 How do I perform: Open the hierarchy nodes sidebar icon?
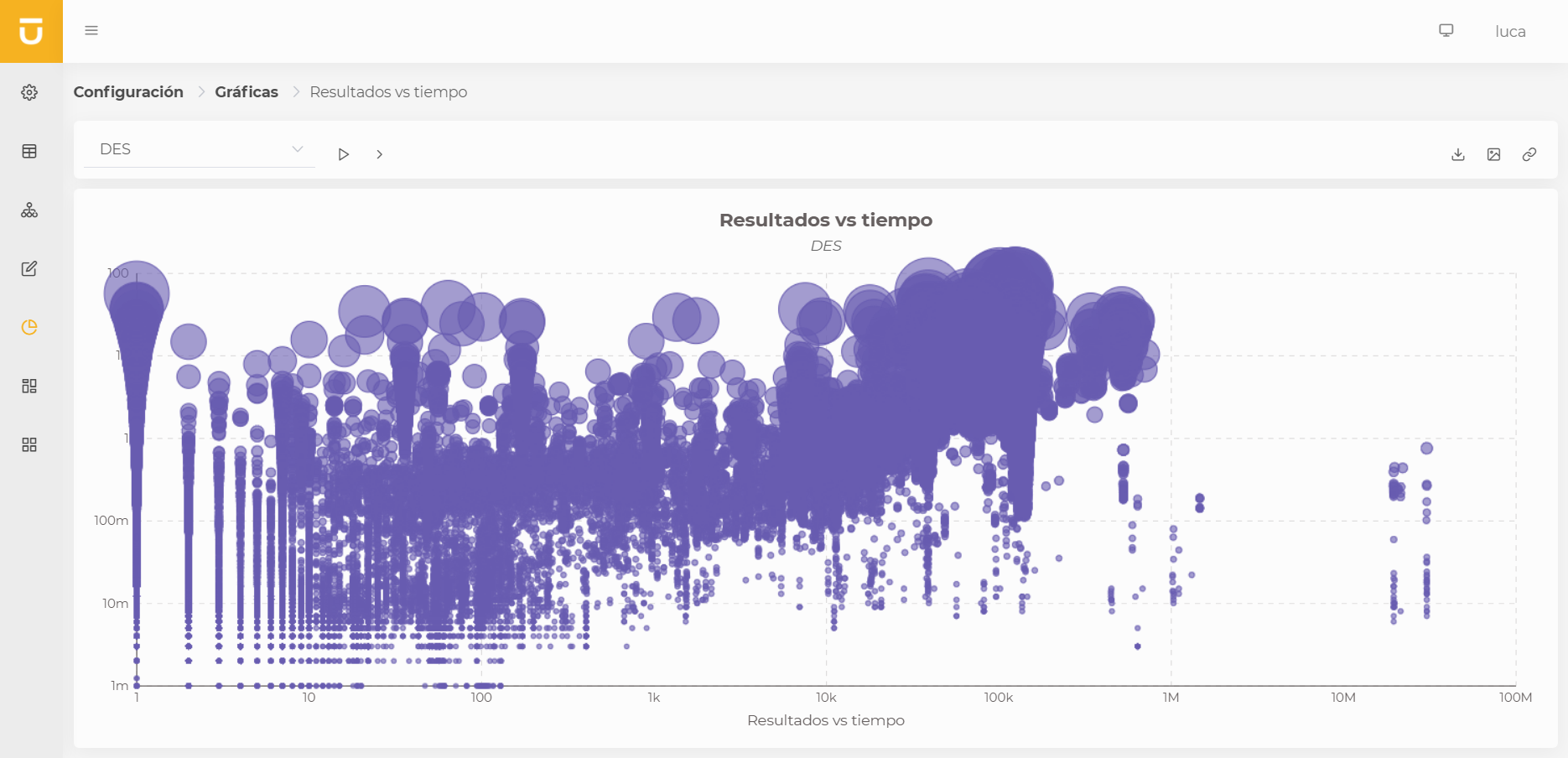point(29,210)
